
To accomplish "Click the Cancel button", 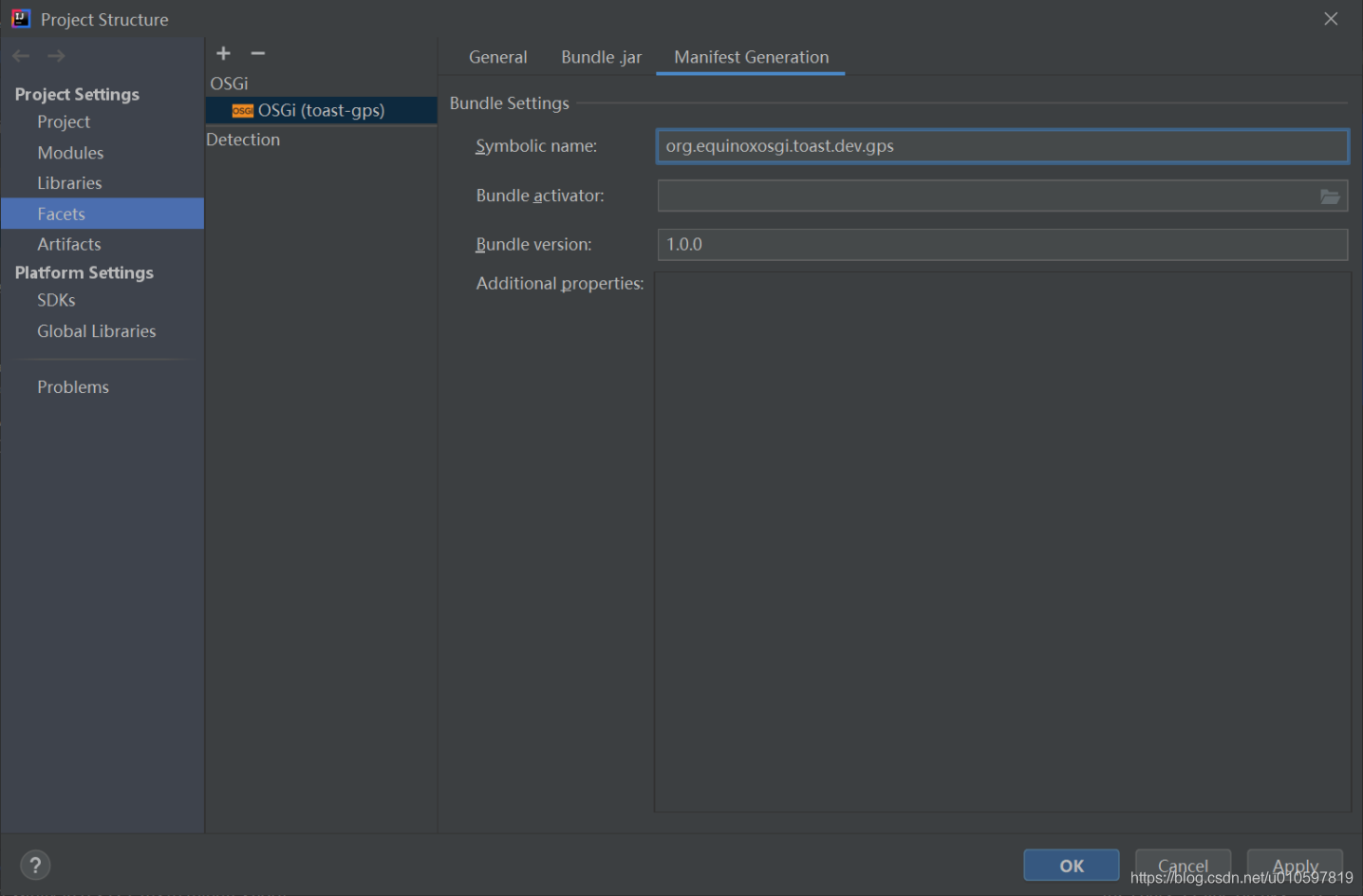I will (x=1183, y=865).
